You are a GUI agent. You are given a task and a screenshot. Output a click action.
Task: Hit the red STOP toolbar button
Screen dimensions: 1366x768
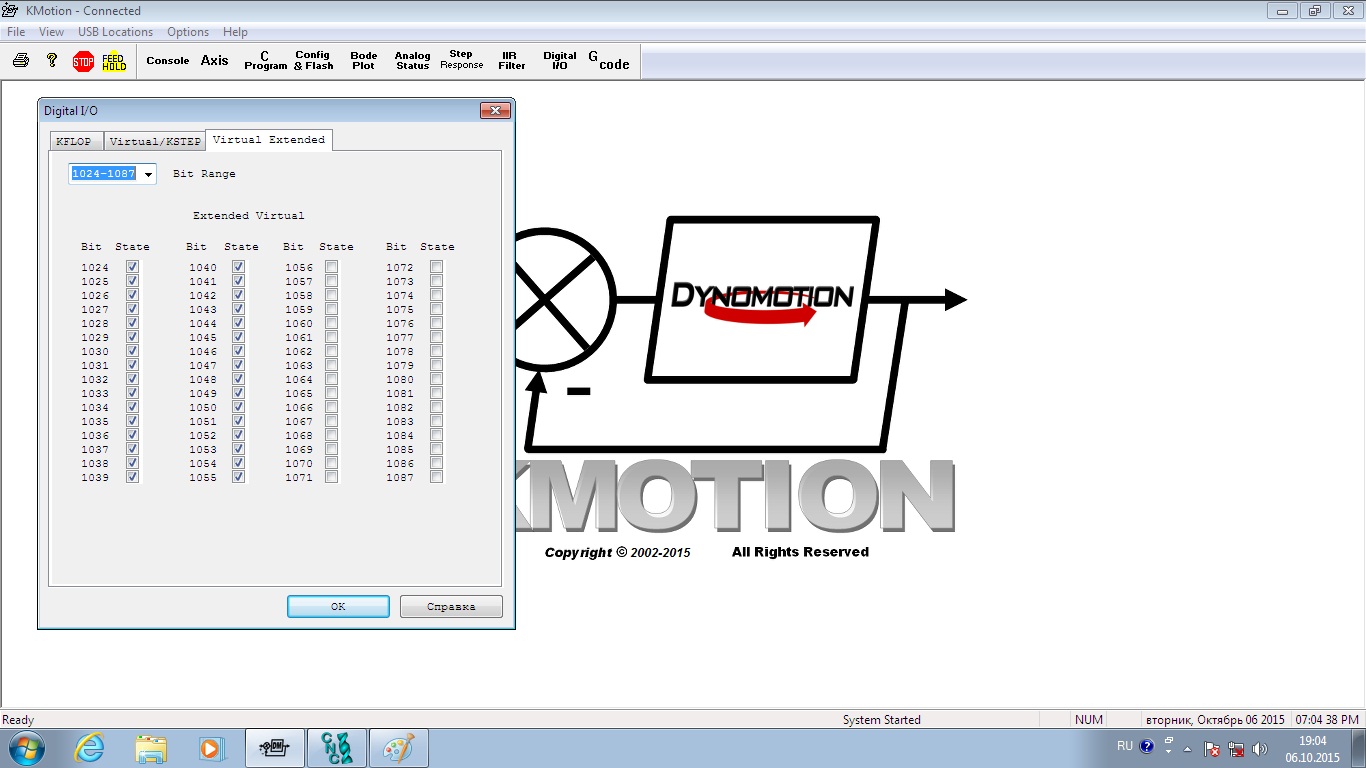coord(83,62)
